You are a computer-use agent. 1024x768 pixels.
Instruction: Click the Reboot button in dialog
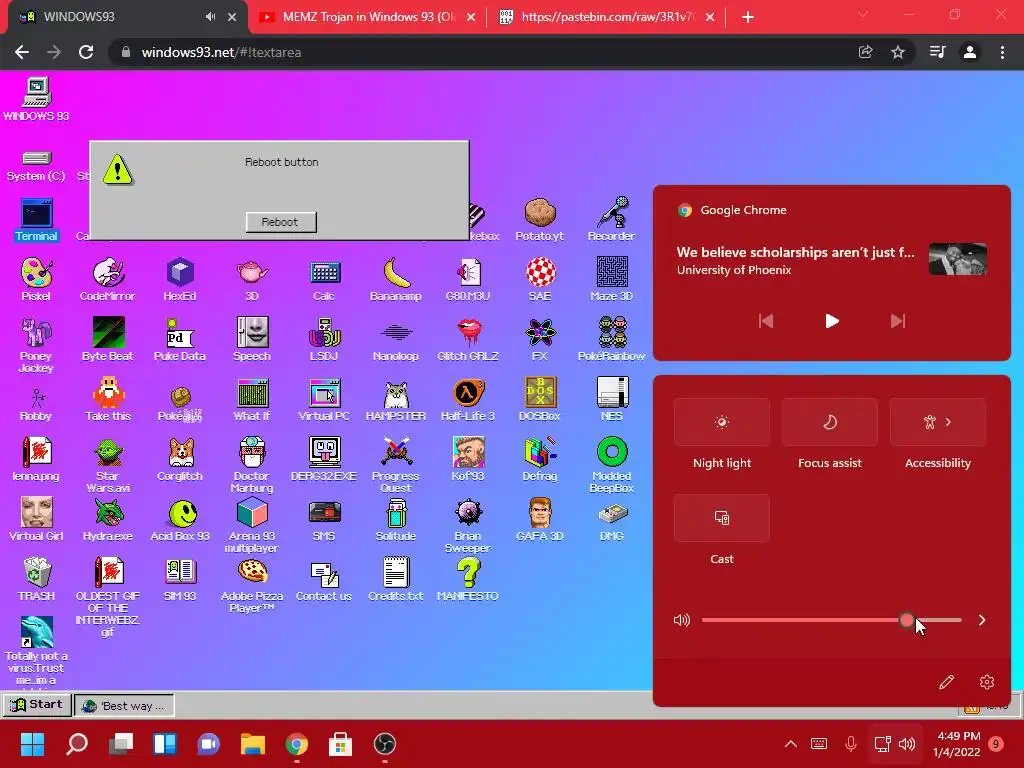[x=281, y=222]
